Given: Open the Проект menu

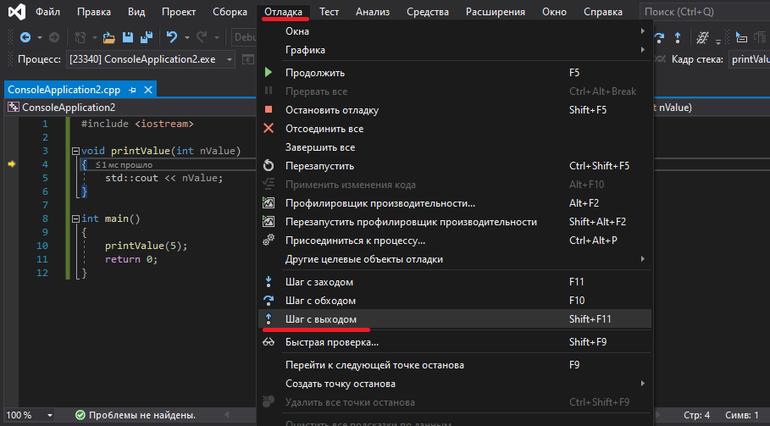Looking at the screenshot, I should [x=179, y=12].
